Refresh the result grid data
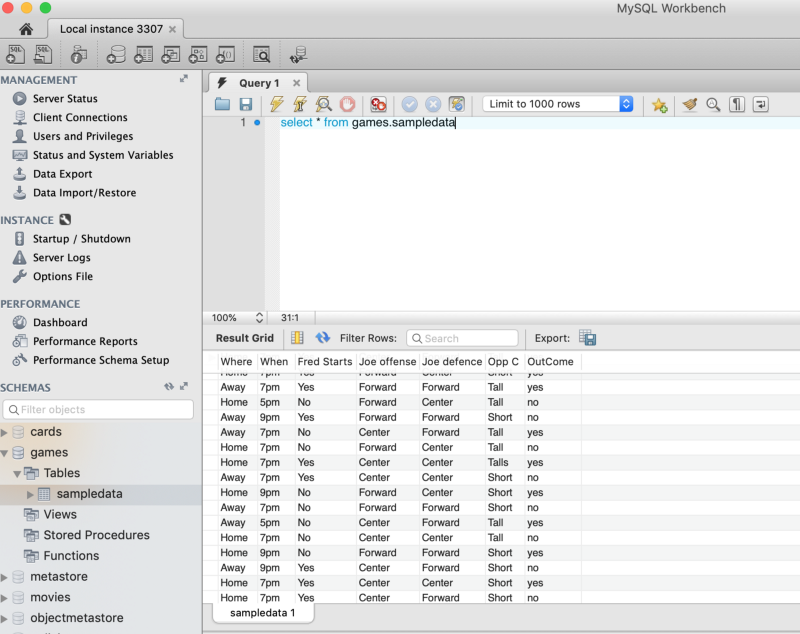This screenshot has height=634, width=800. point(322,338)
